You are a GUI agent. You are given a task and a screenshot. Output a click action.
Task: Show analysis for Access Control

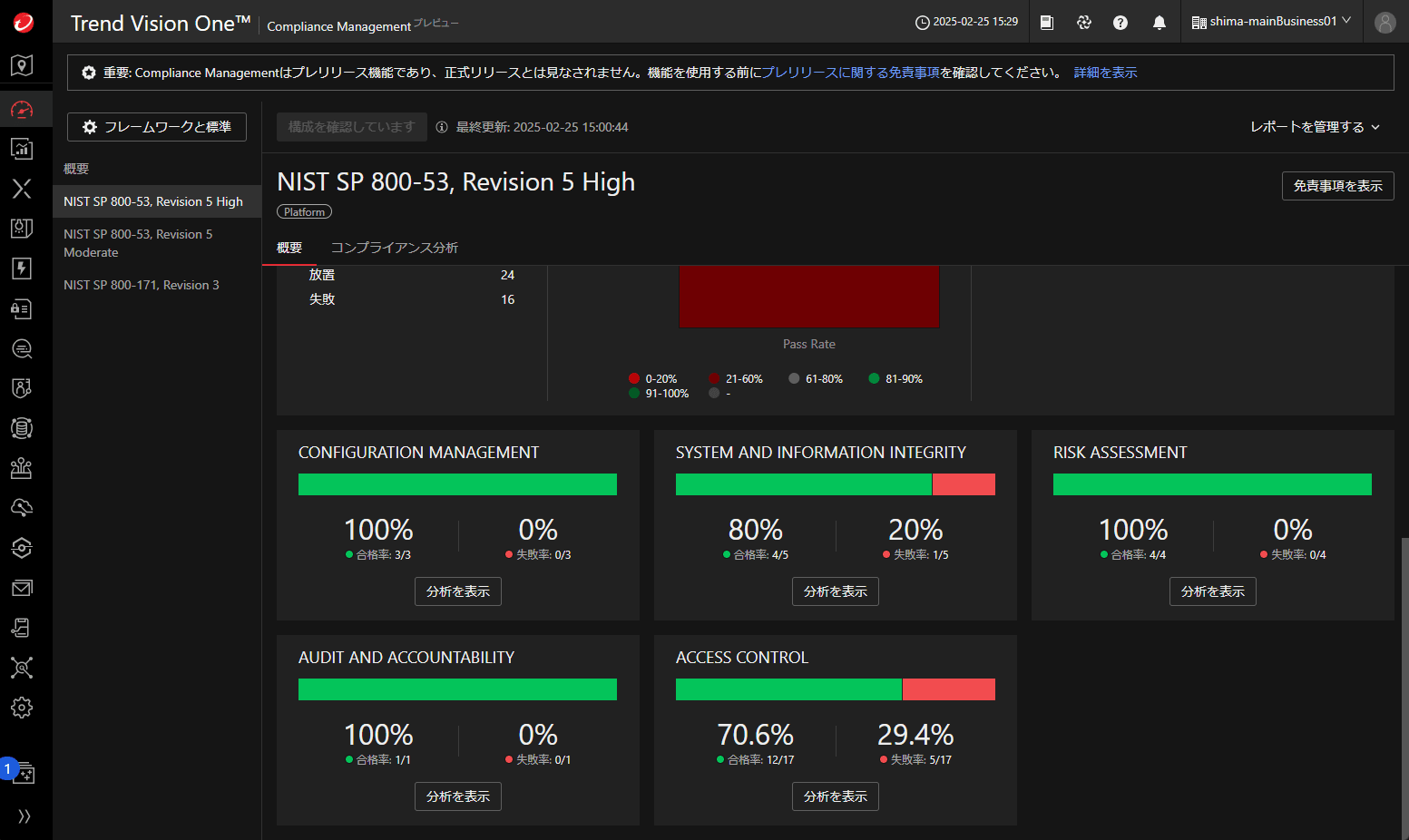click(836, 796)
